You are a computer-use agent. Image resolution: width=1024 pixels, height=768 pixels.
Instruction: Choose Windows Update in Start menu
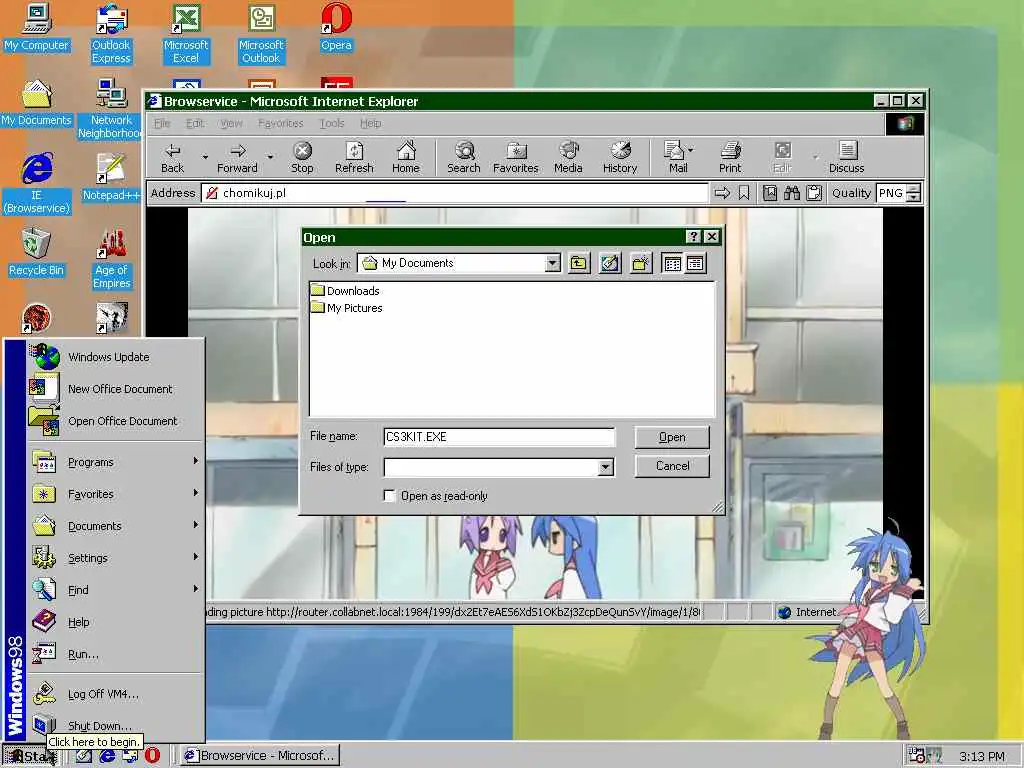click(116, 357)
